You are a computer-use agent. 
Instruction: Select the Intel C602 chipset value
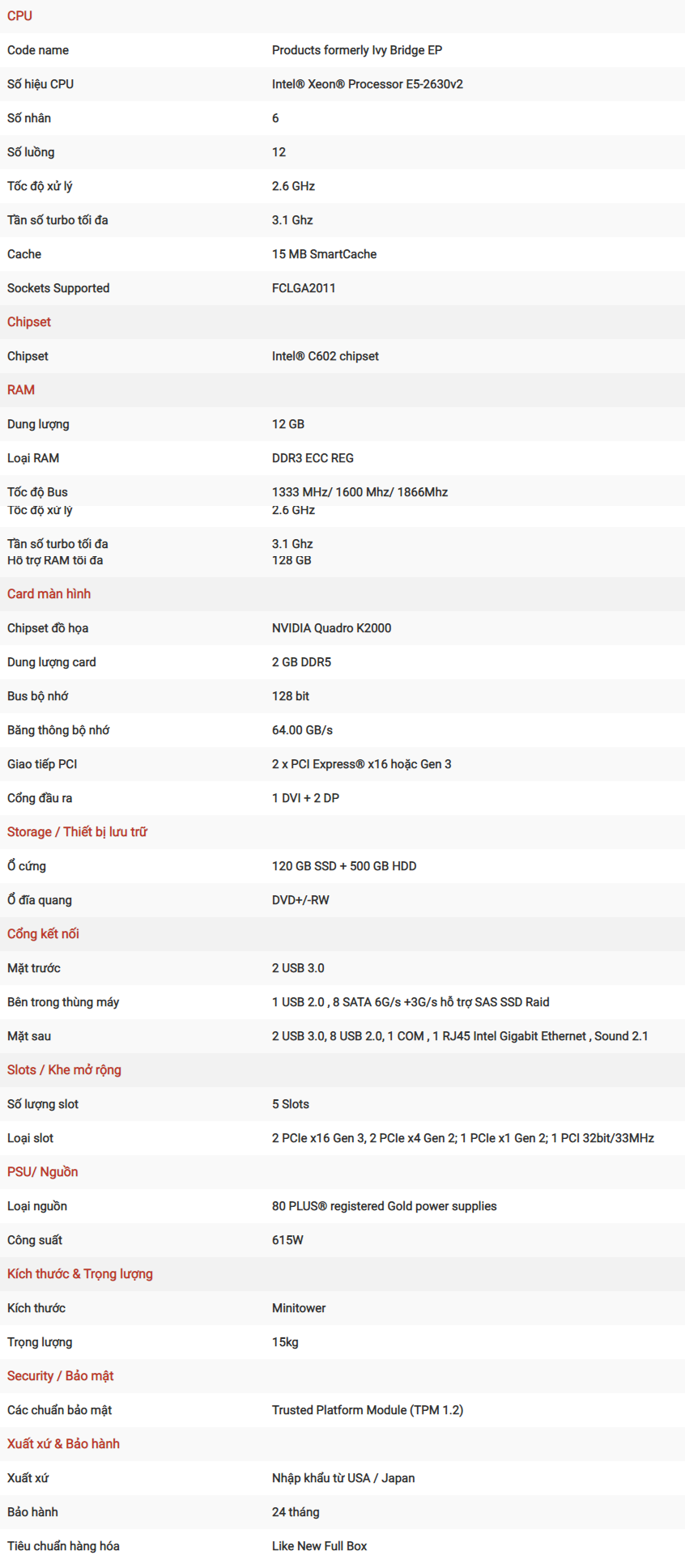pyautogui.click(x=325, y=356)
